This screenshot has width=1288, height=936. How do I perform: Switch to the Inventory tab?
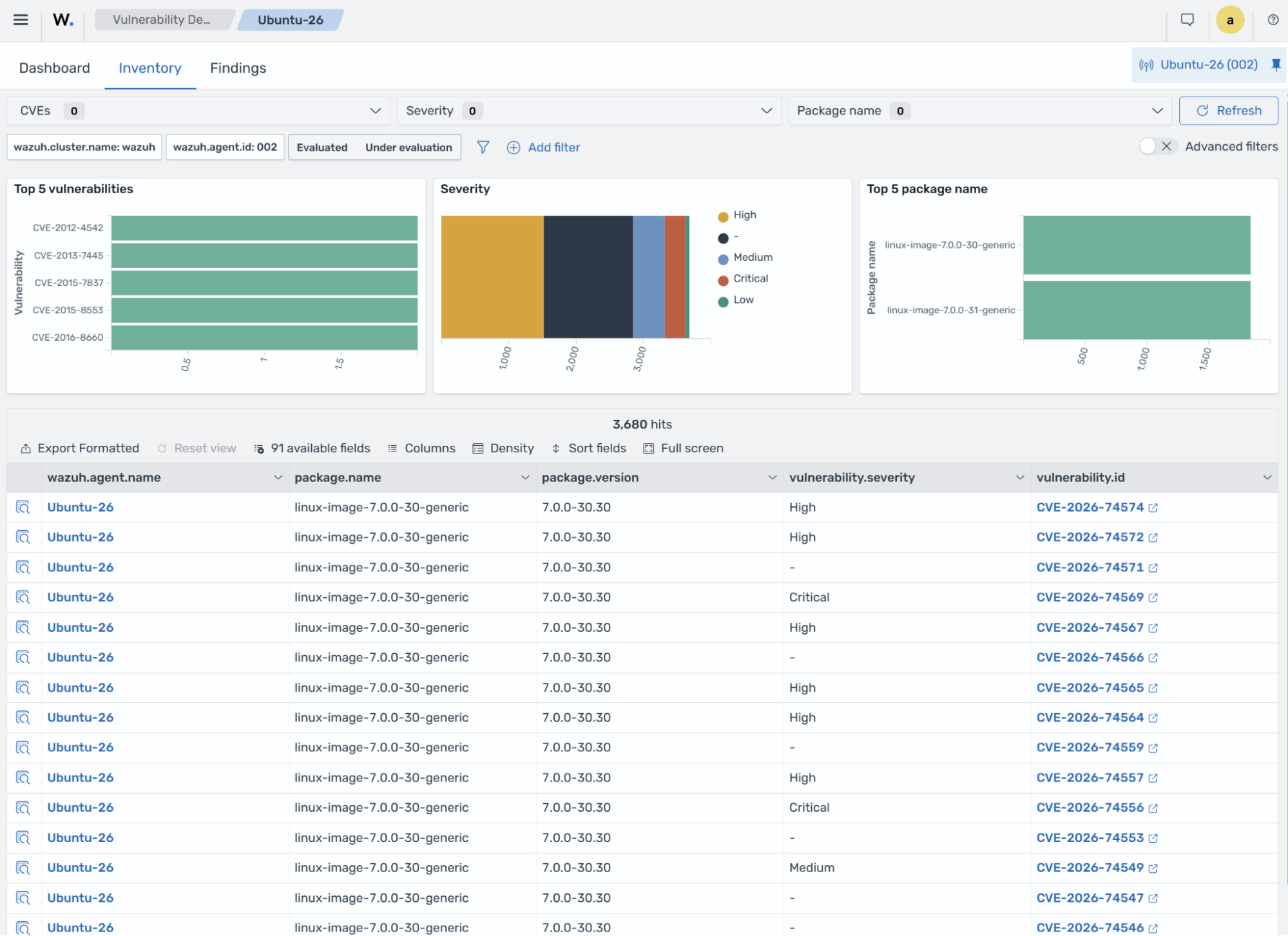click(x=150, y=68)
